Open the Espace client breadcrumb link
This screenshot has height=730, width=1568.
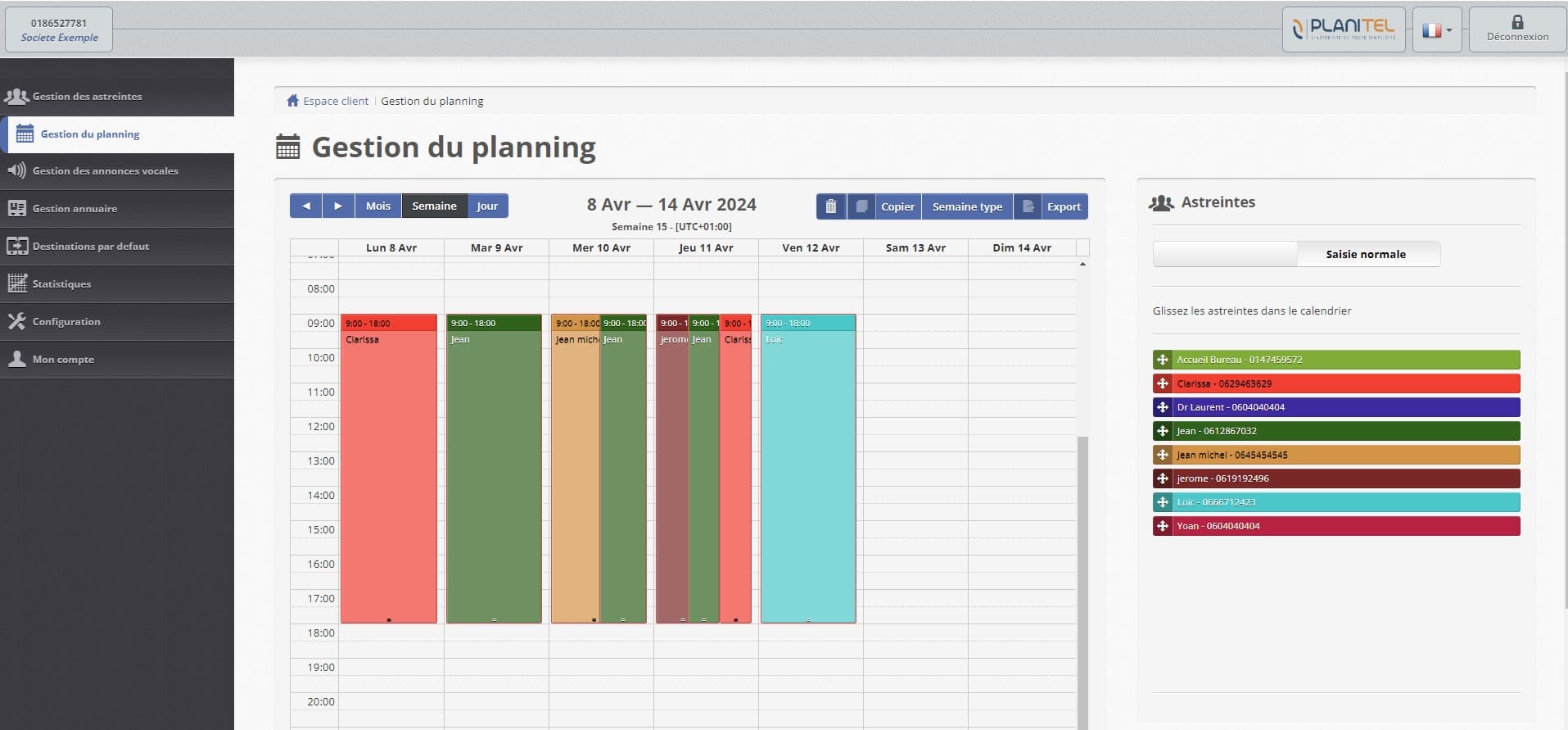tap(335, 100)
